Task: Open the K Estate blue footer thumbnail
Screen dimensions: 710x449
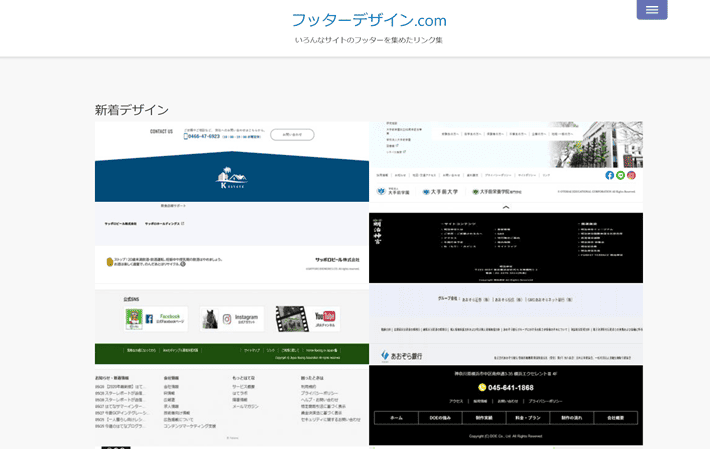Action: pyautogui.click(x=232, y=162)
